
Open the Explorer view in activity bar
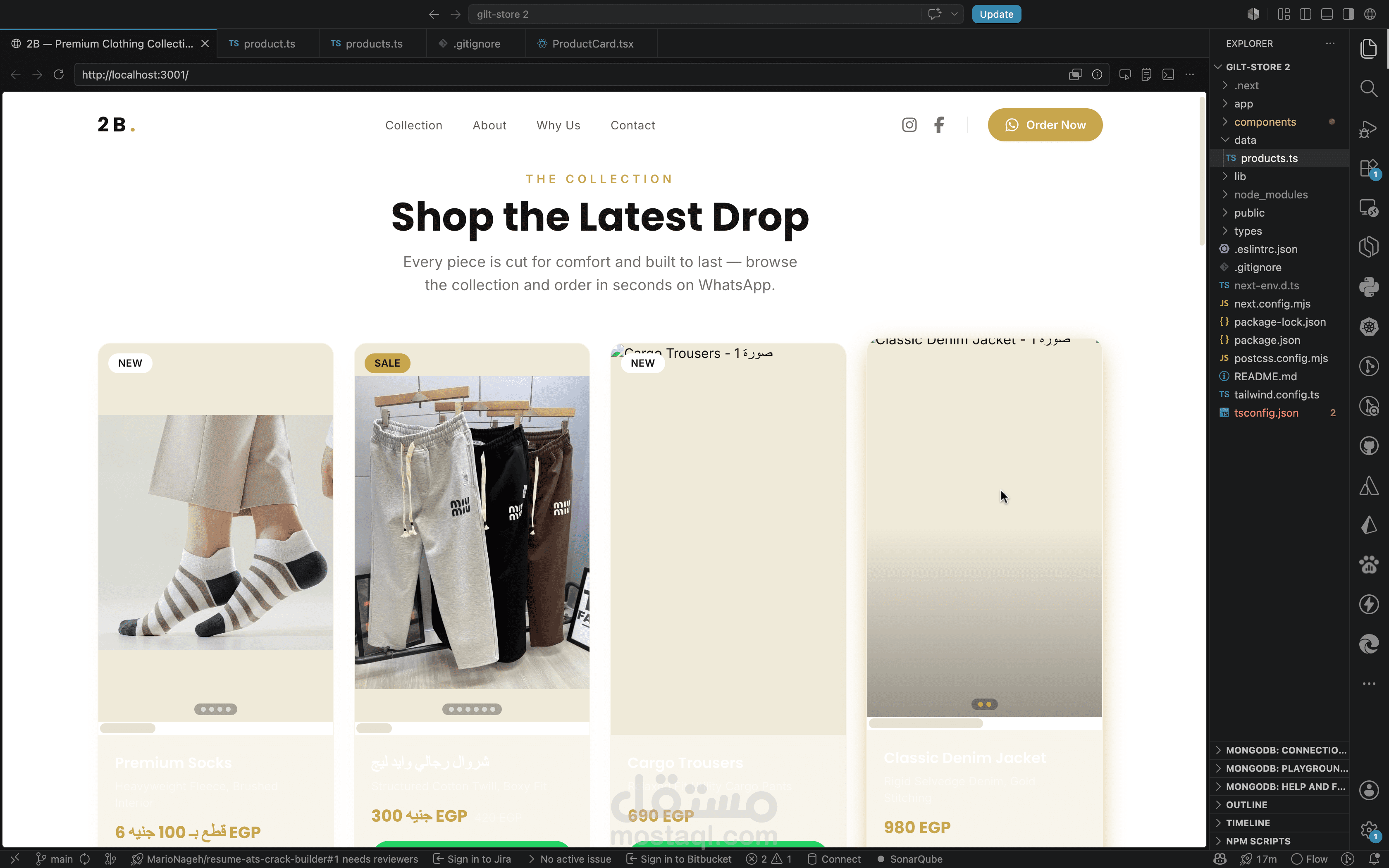pos(1369,49)
